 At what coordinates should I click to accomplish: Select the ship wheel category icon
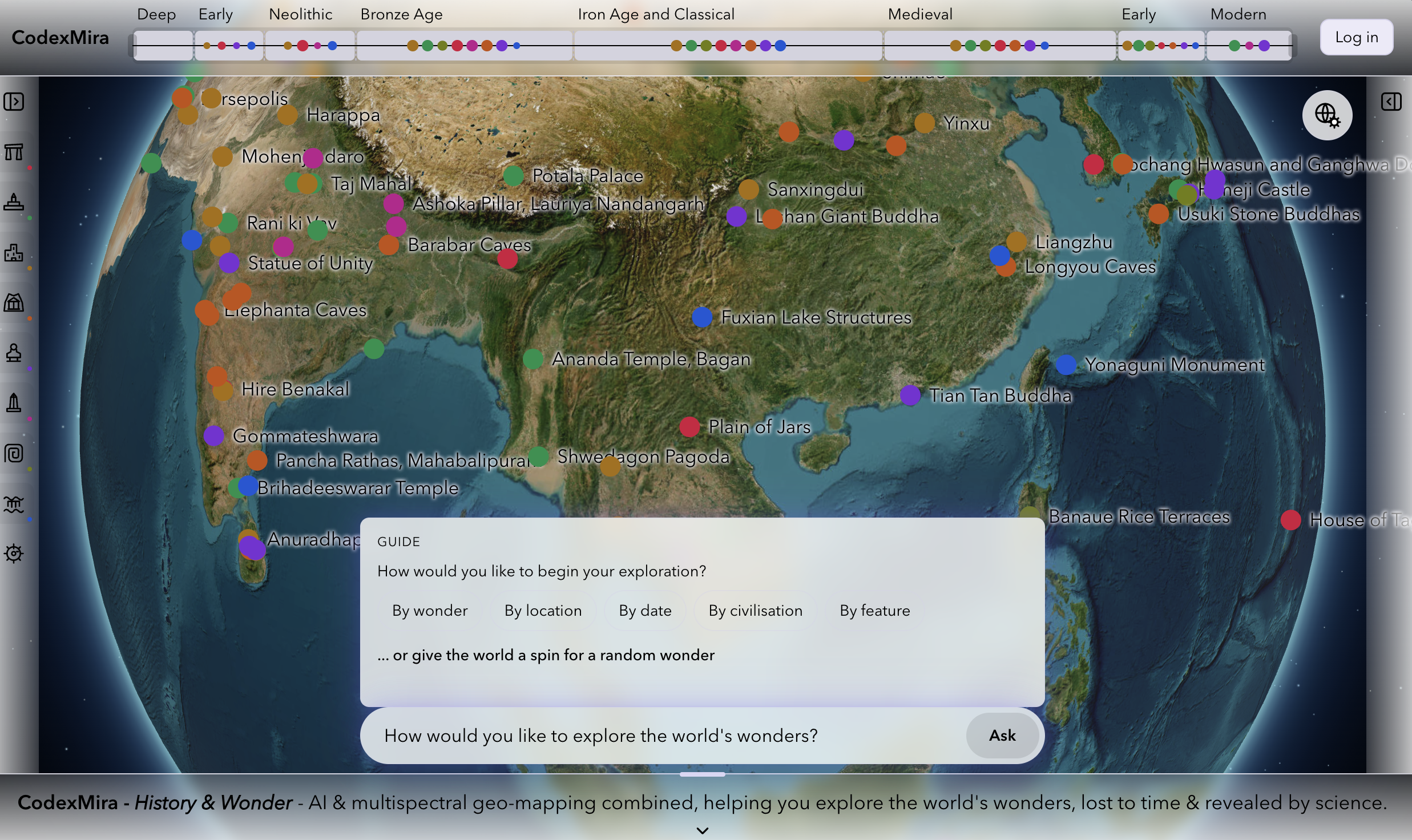(x=14, y=554)
